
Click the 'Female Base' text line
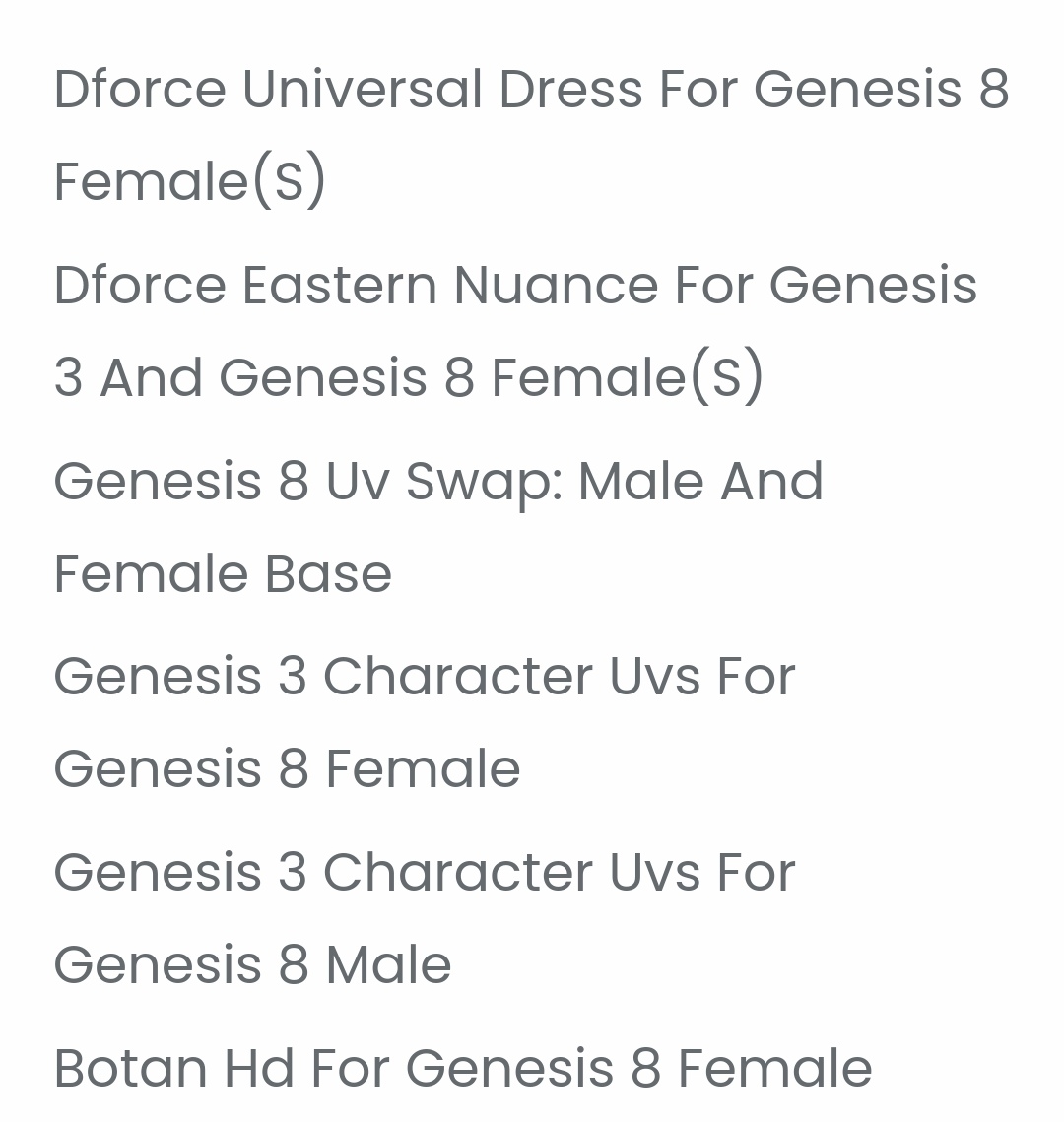tap(223, 574)
